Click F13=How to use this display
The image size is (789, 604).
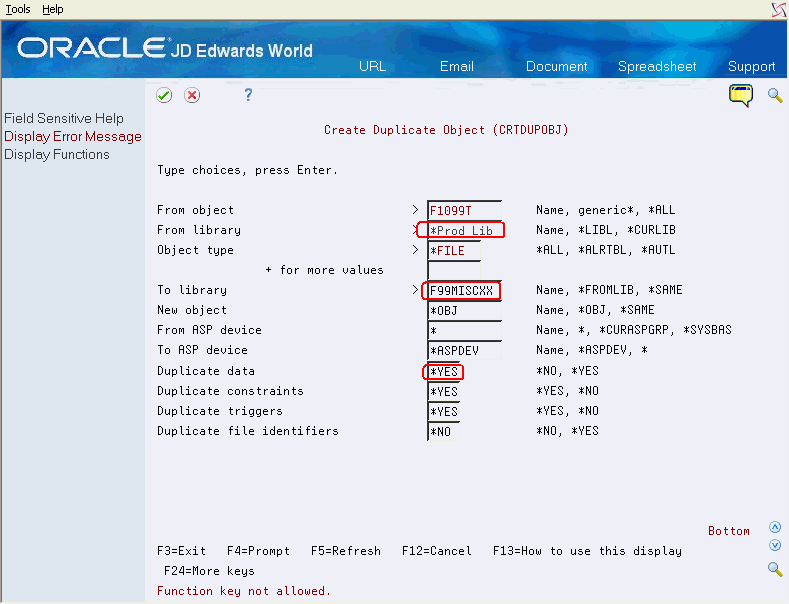pyautogui.click(x=587, y=551)
